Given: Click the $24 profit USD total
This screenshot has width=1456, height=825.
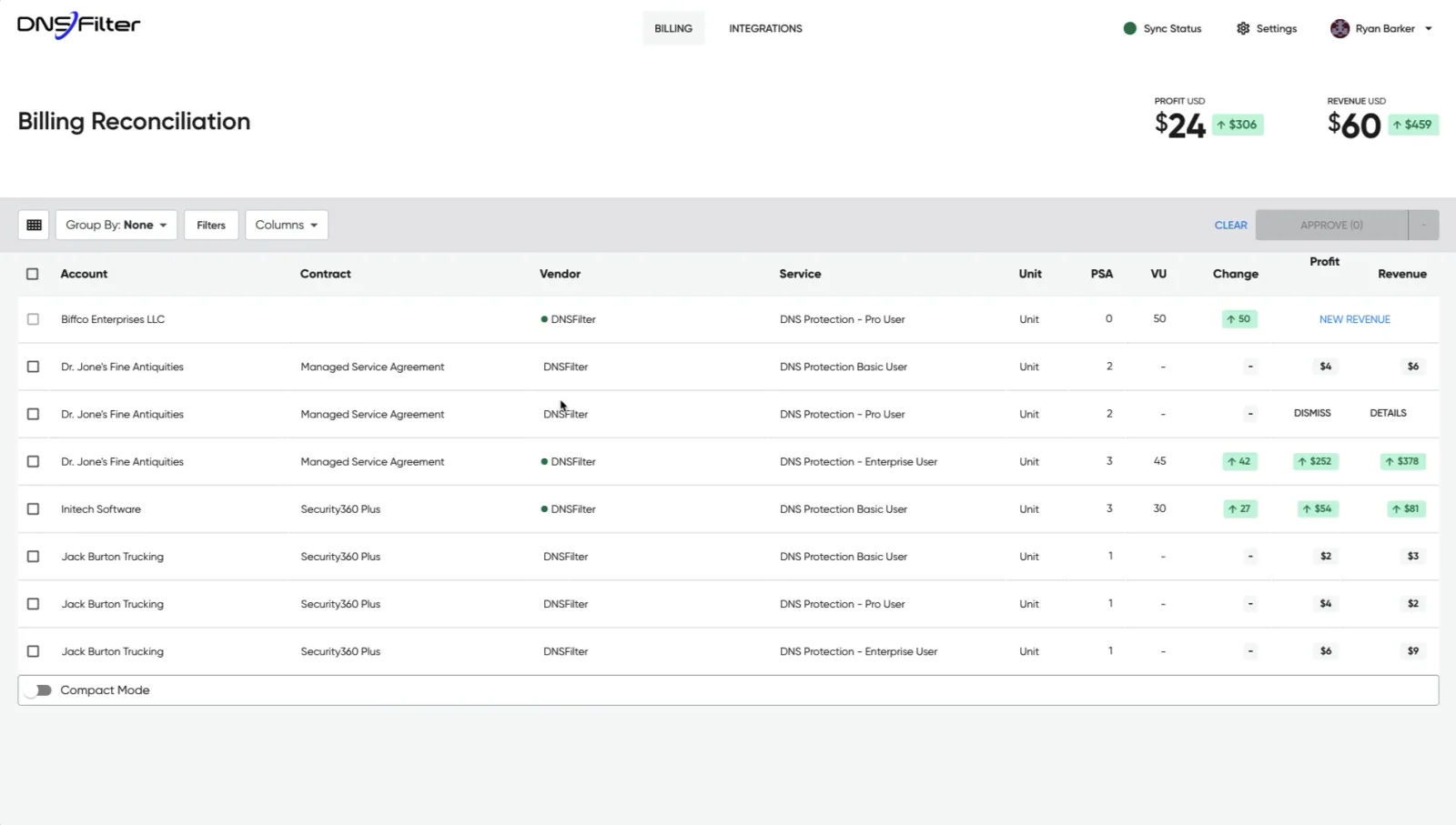Looking at the screenshot, I should coord(1180,126).
